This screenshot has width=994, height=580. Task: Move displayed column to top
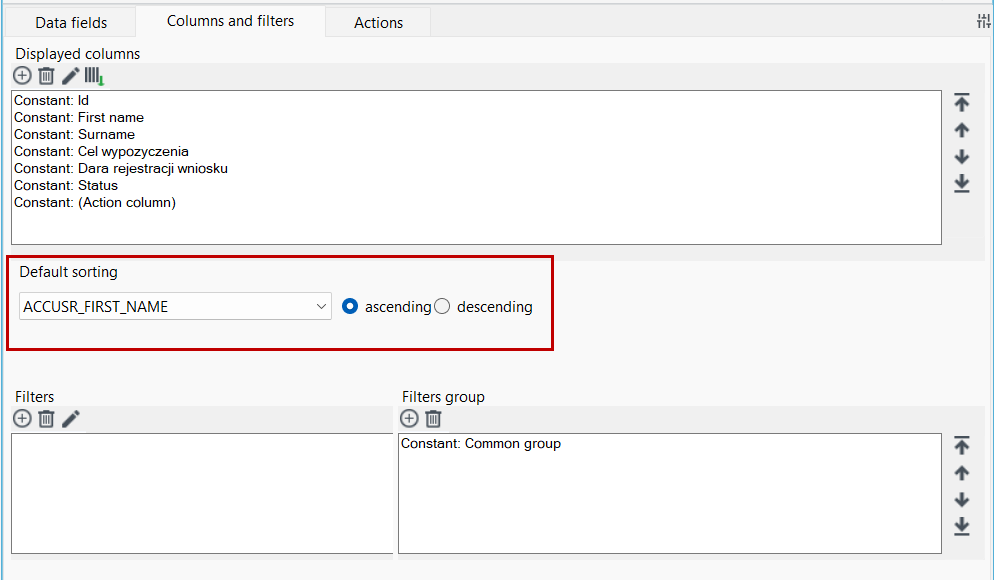click(x=962, y=102)
